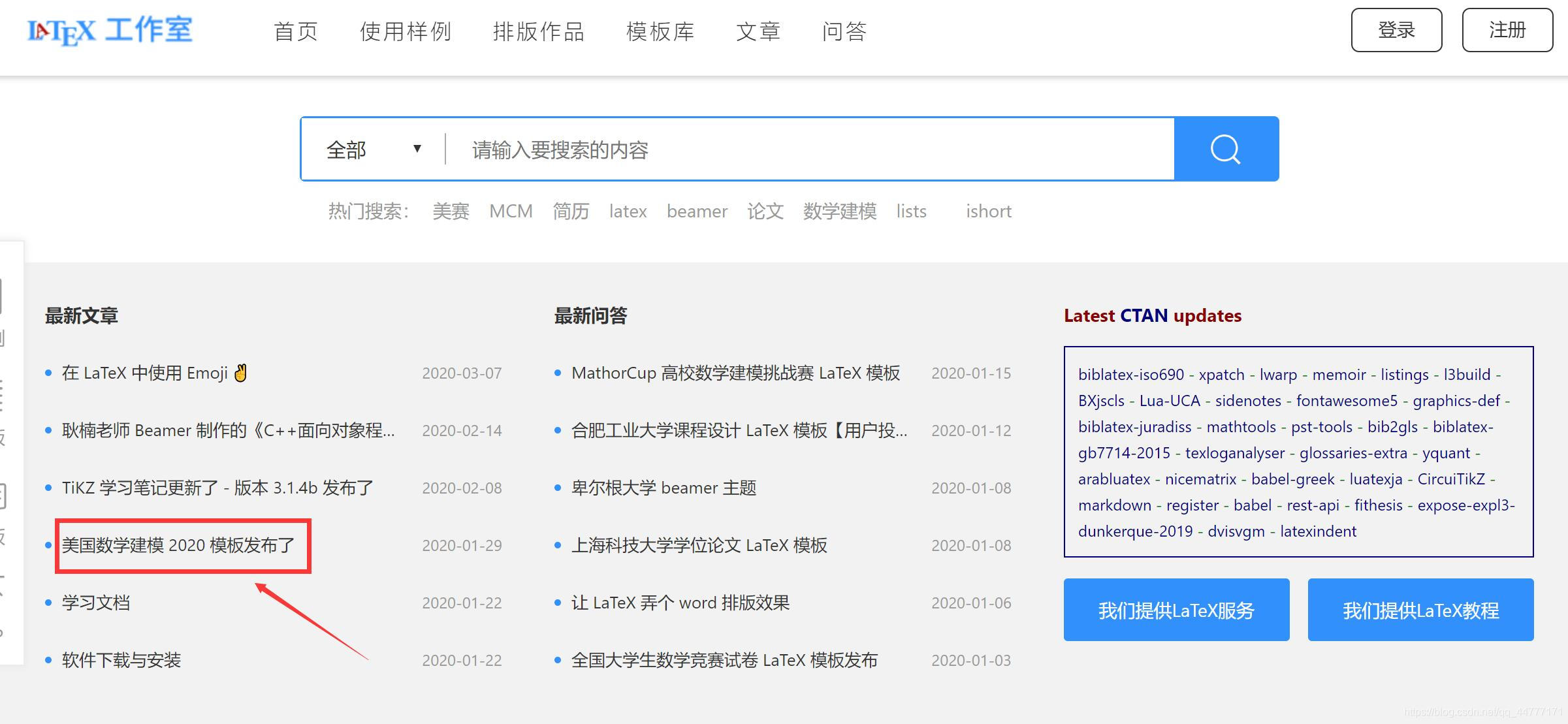This screenshot has height=724, width=1568.
Task: Select hot search term 简历
Action: [x=571, y=212]
